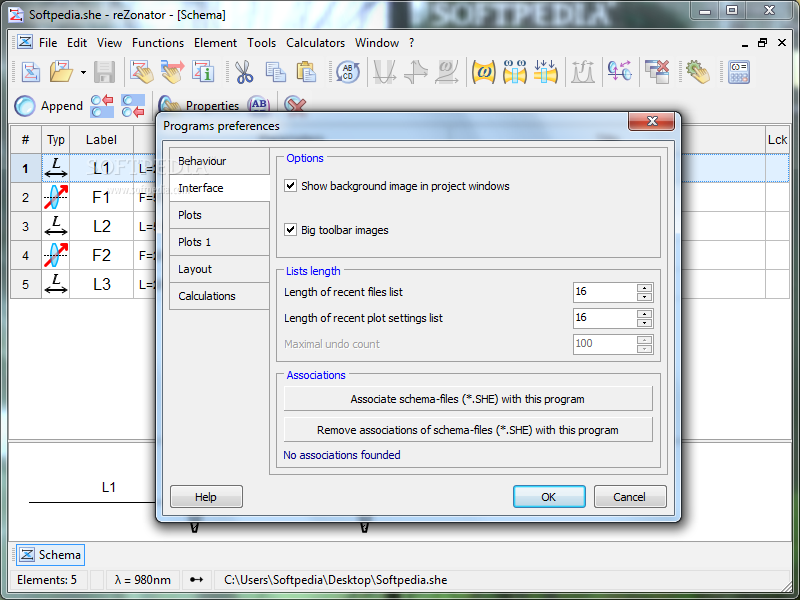Click the New schema toolbar icon
Viewport: 800px width, 600px height.
[x=31, y=71]
